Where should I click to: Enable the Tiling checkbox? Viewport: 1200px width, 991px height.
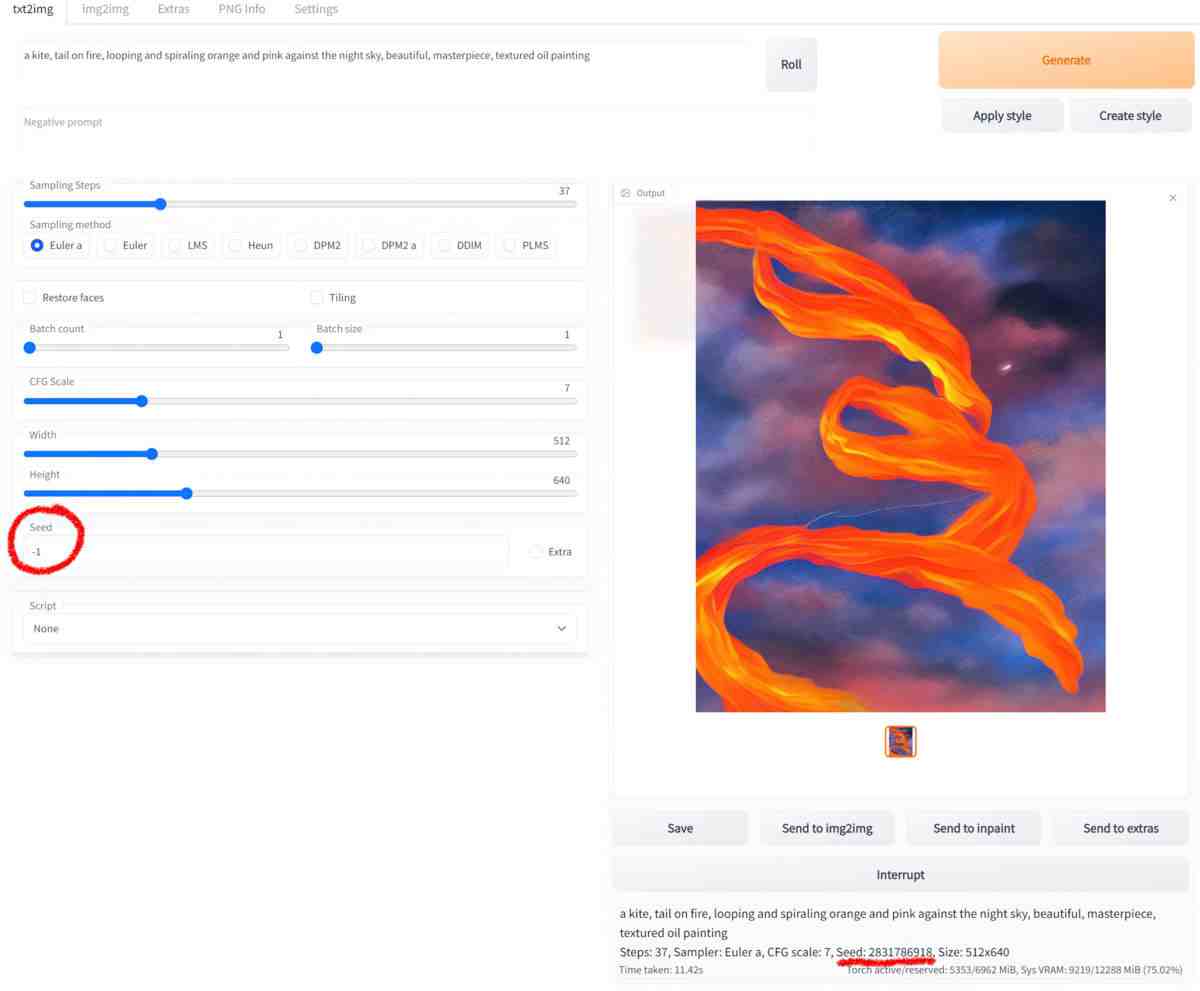click(316, 297)
